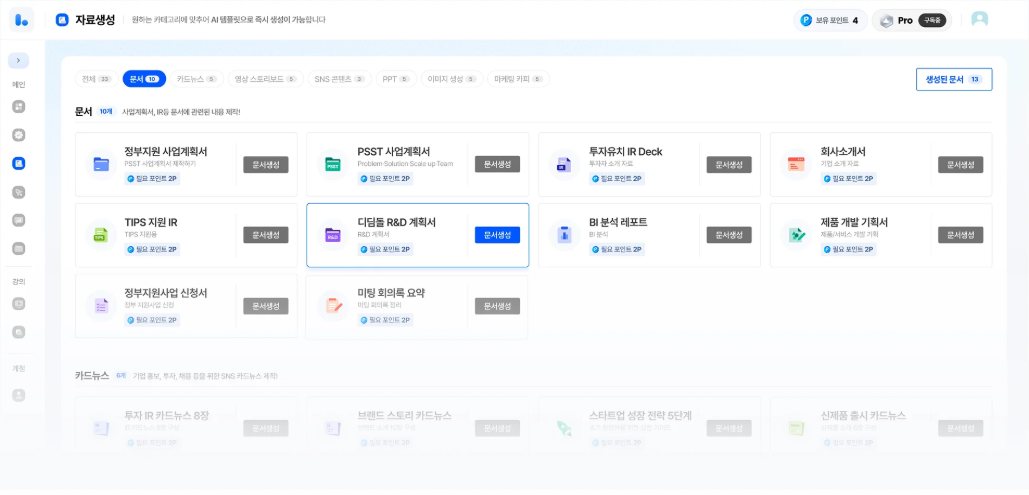Image resolution: width=1029 pixels, height=495 pixels.
Task: Switch to the 전체 33 tab
Action: 96,79
